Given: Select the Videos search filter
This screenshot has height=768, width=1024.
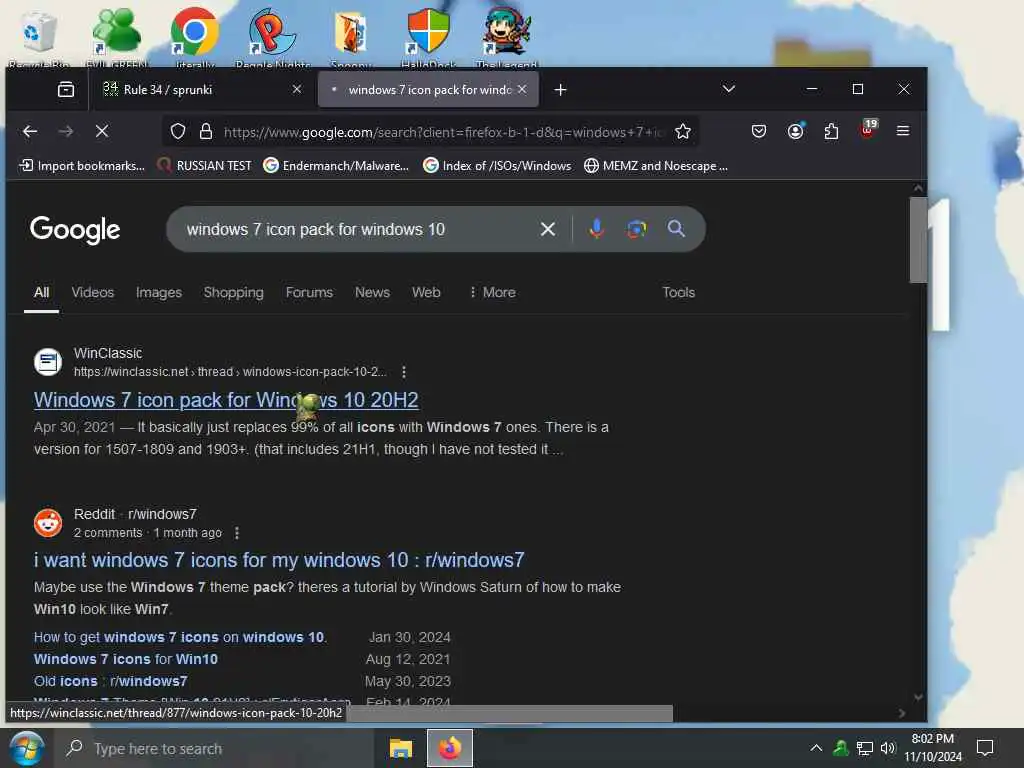Looking at the screenshot, I should (93, 293).
